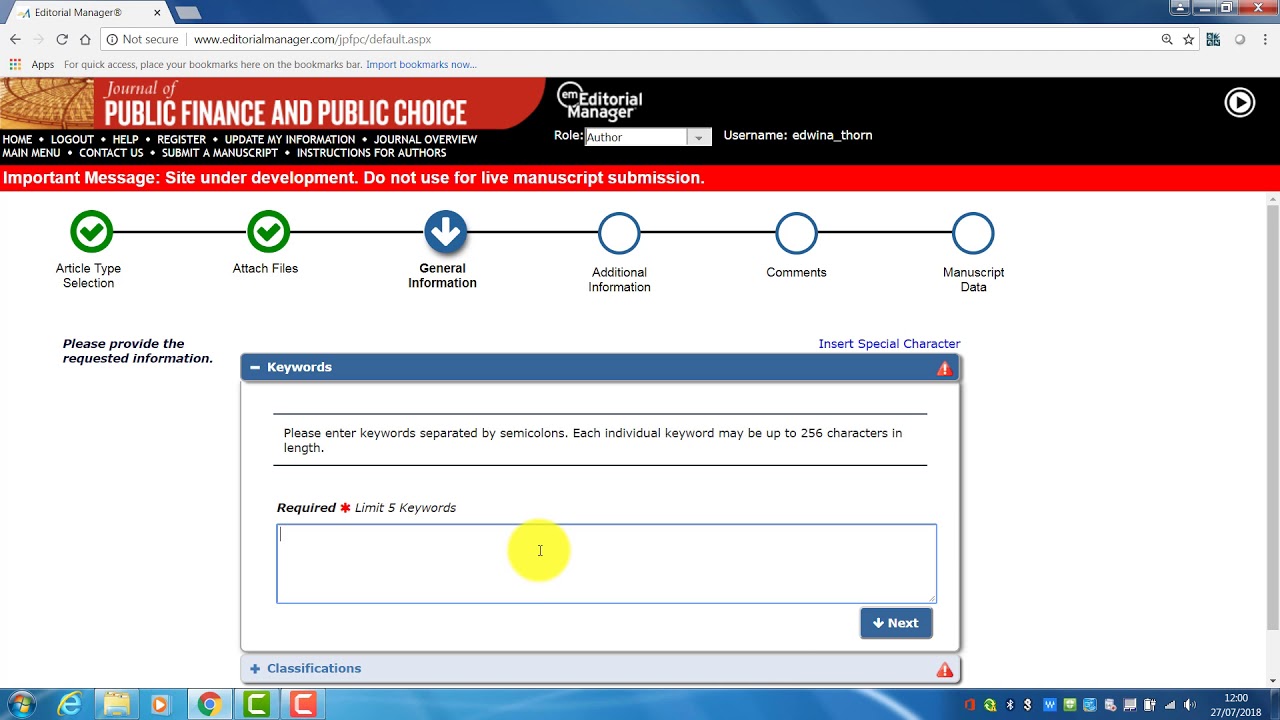Image resolution: width=1280 pixels, height=720 pixels.
Task: Click the play arrow icon in page header
Action: tap(1239, 103)
